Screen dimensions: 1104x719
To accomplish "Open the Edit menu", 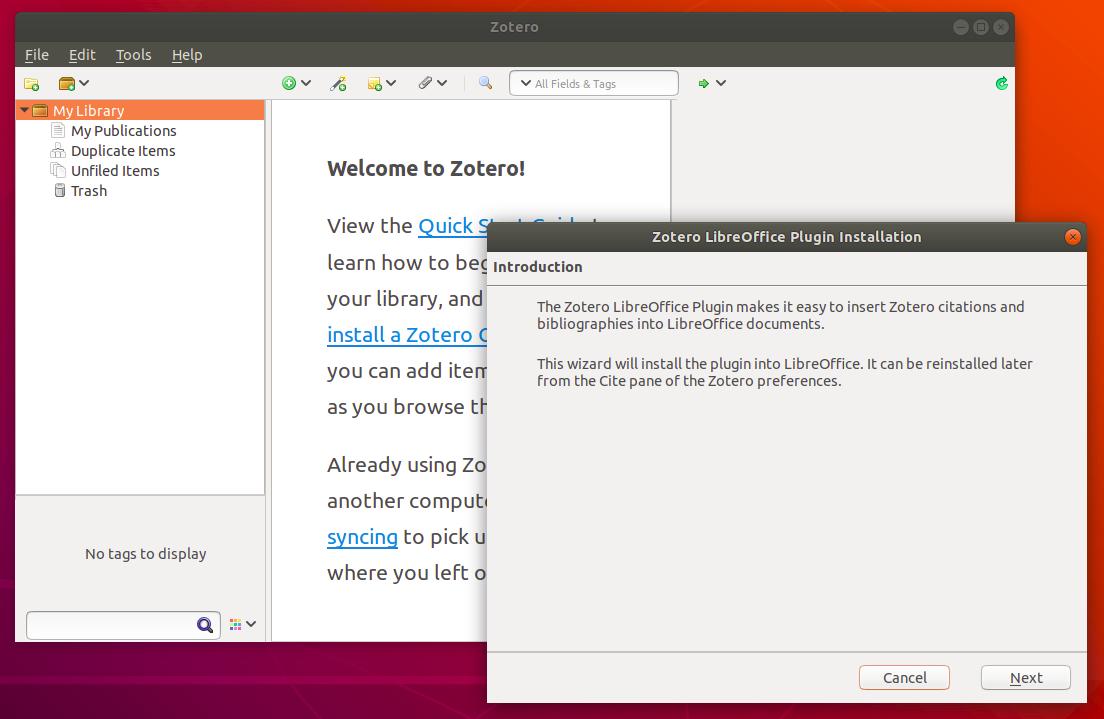I will point(82,55).
